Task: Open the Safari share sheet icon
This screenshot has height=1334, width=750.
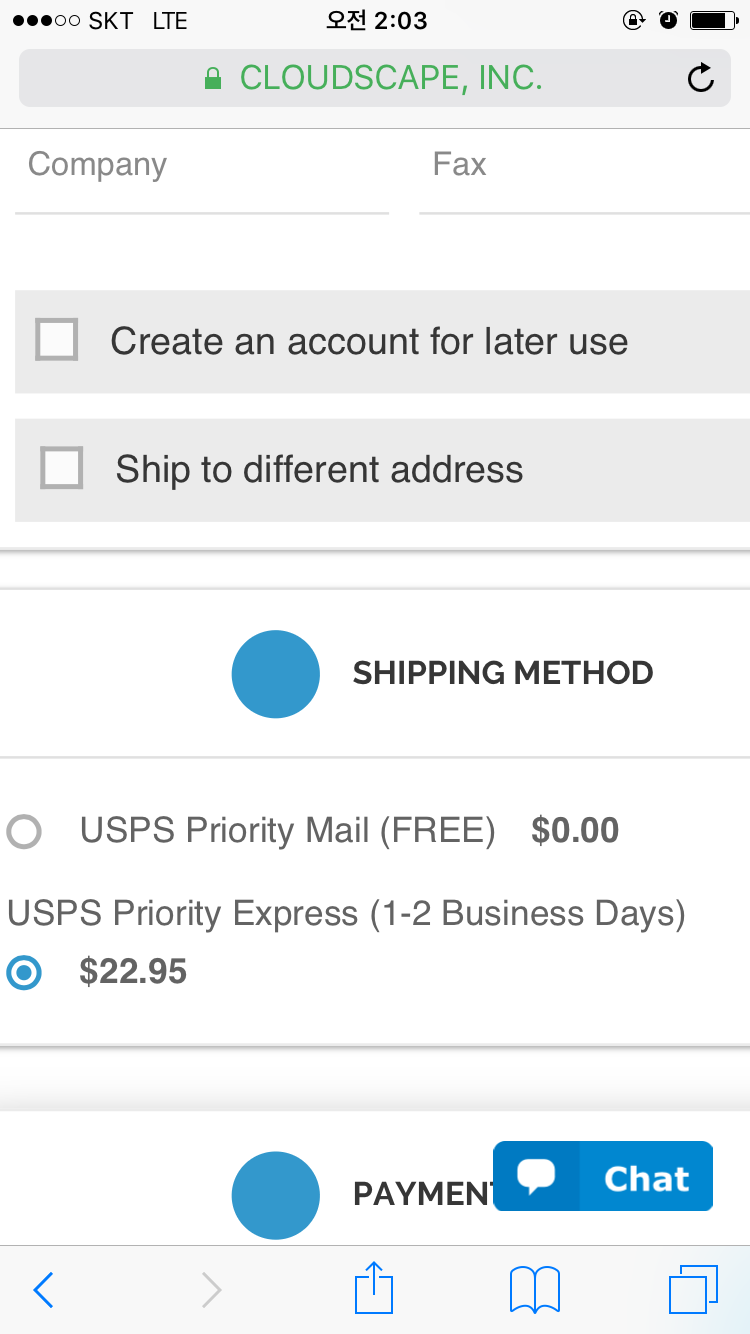Action: [x=374, y=1287]
